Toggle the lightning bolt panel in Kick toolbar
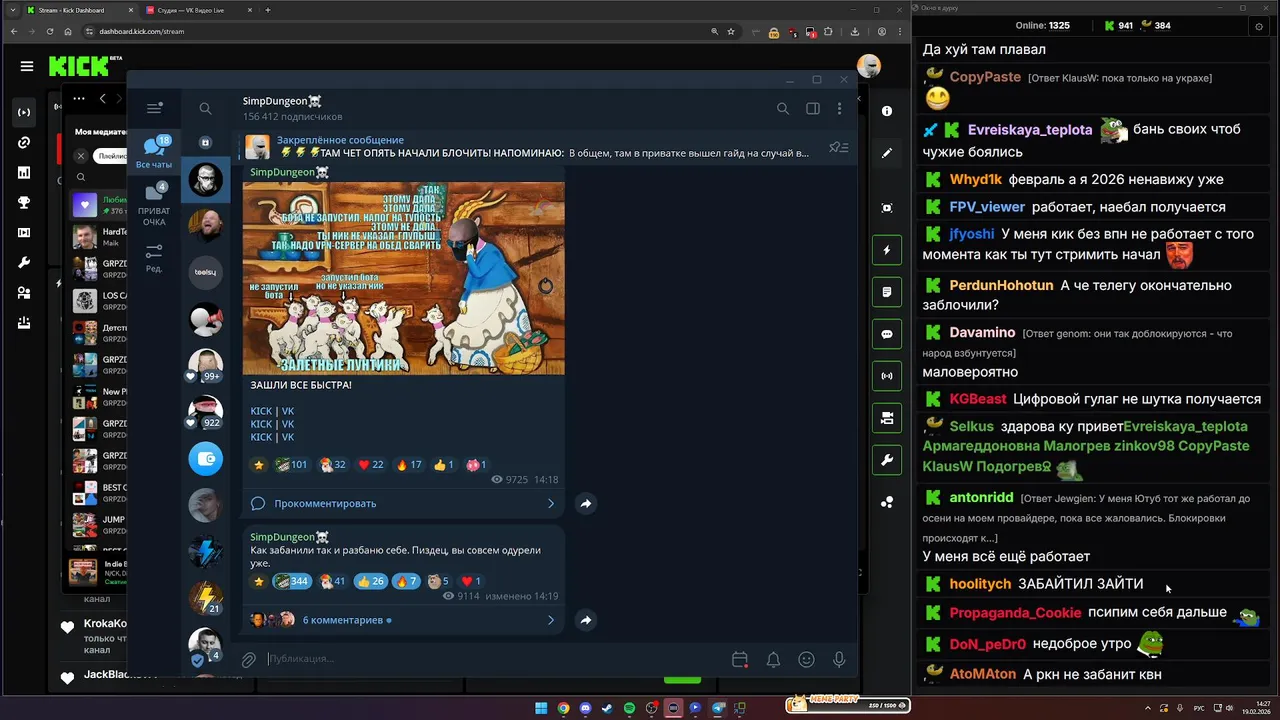The image size is (1280, 720). [x=887, y=250]
